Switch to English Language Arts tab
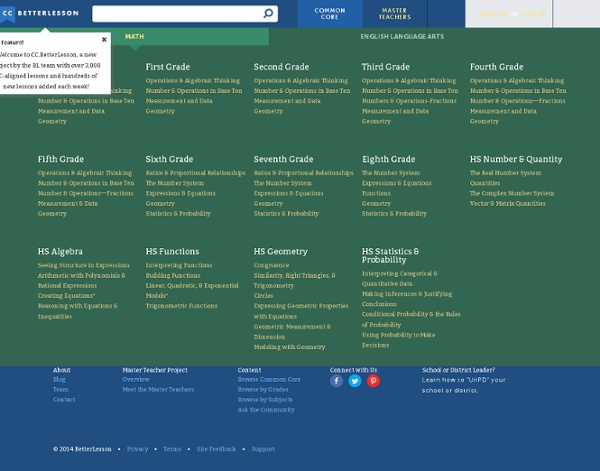This screenshot has height=471, width=600. pyautogui.click(x=402, y=36)
